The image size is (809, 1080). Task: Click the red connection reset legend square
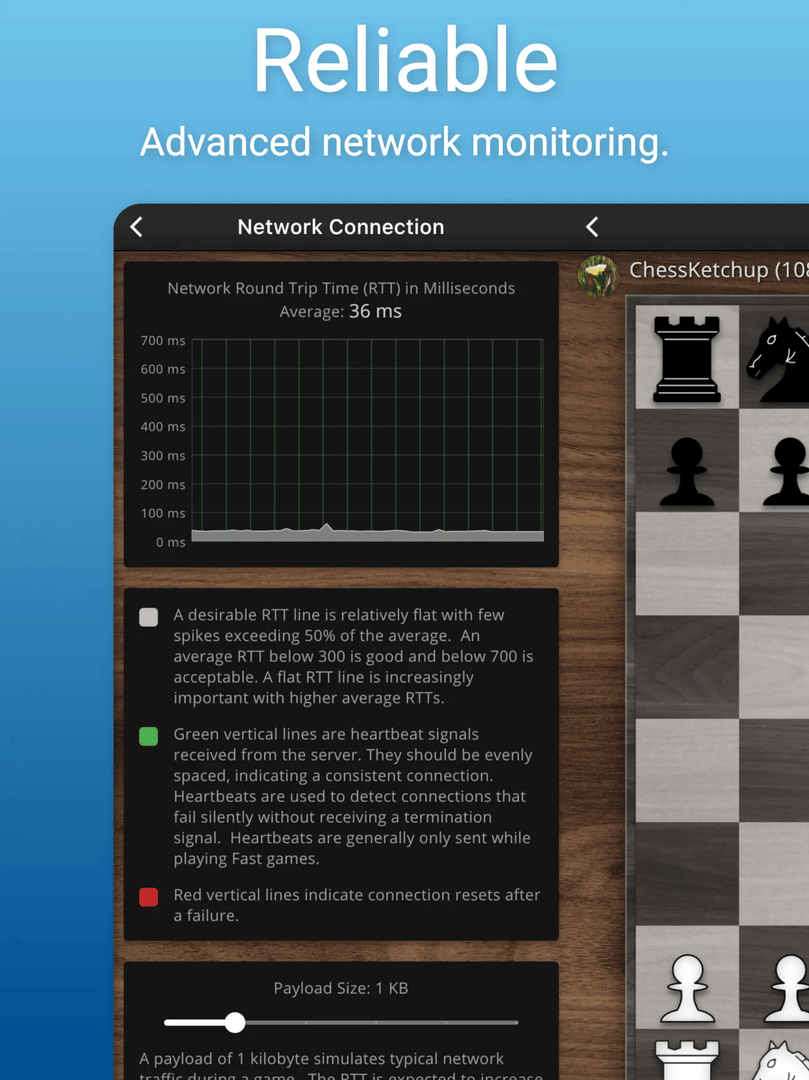(148, 897)
